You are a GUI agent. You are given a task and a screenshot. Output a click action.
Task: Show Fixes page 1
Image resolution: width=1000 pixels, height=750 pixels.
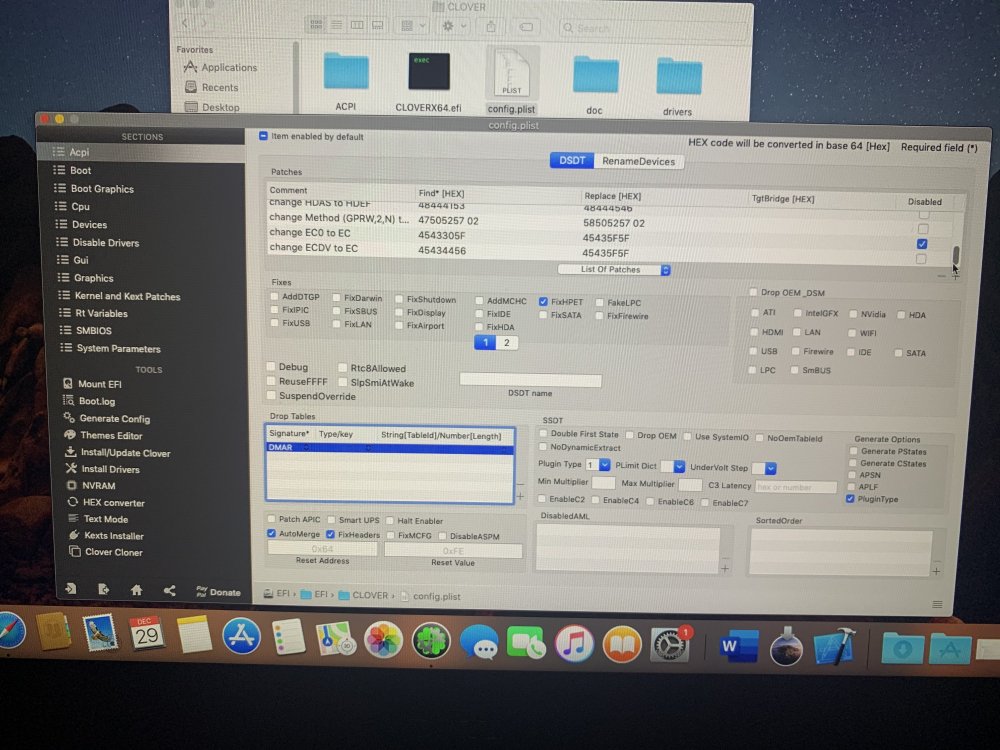(x=485, y=342)
